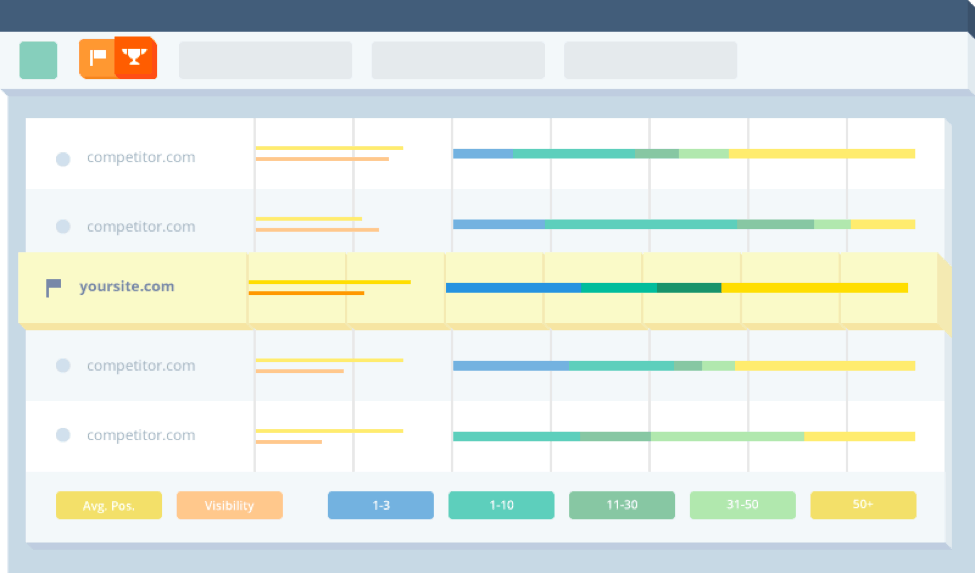This screenshot has width=975, height=573.
Task: Toggle the 1-3 ranking legend
Action: tap(381, 505)
